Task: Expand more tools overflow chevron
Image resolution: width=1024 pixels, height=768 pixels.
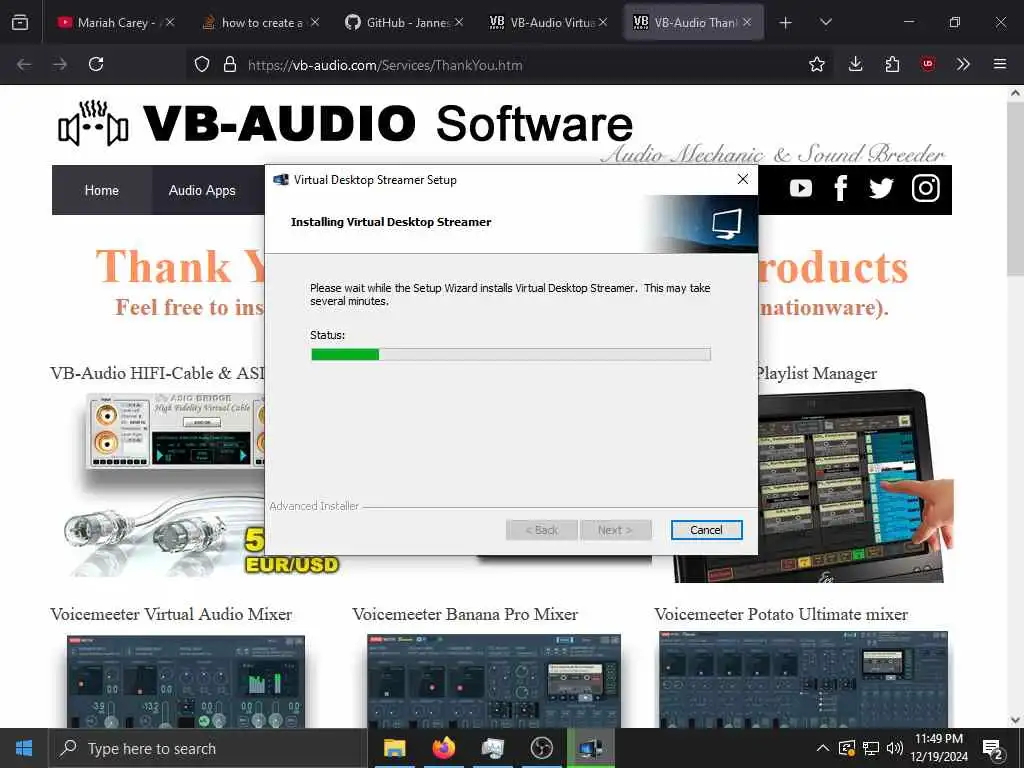Action: tap(963, 65)
